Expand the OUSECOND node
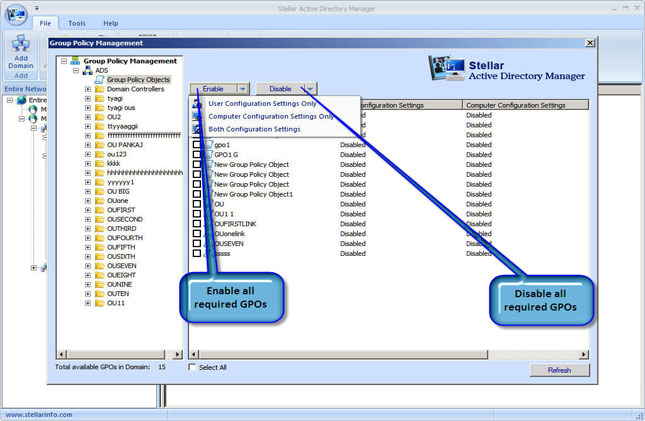The width and height of the screenshot is (645, 421). pos(88,219)
